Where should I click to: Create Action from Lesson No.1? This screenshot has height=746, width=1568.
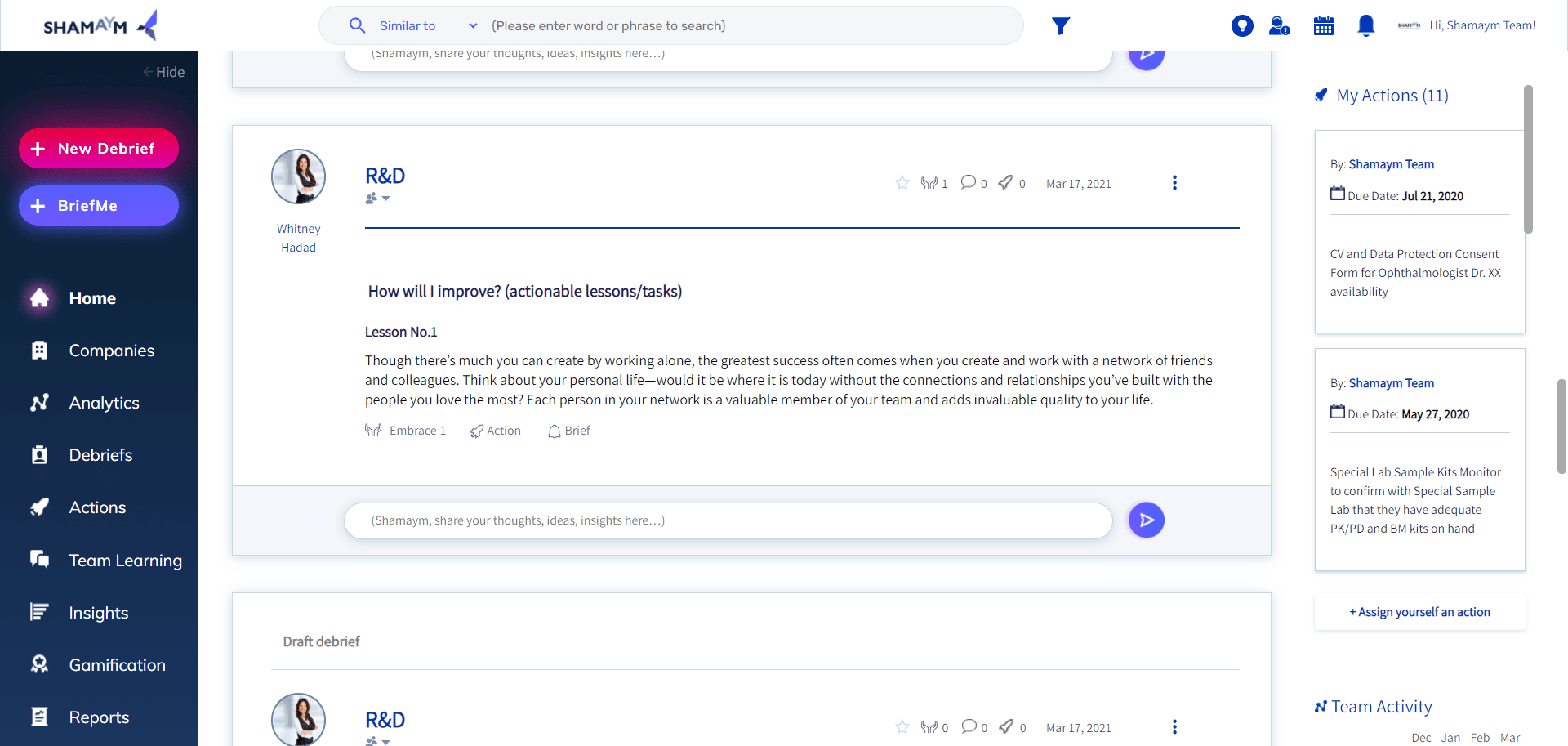(x=495, y=431)
